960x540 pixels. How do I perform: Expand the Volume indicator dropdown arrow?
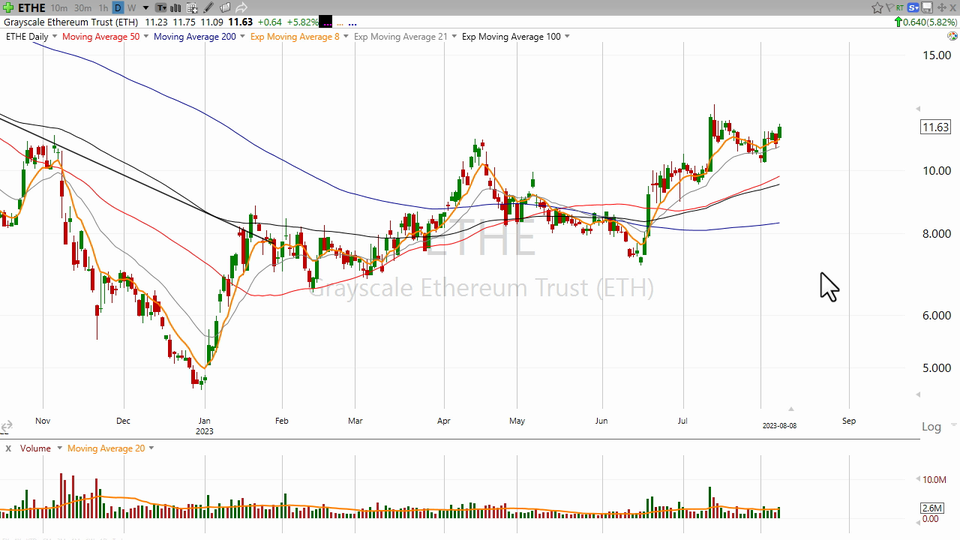click(59, 448)
